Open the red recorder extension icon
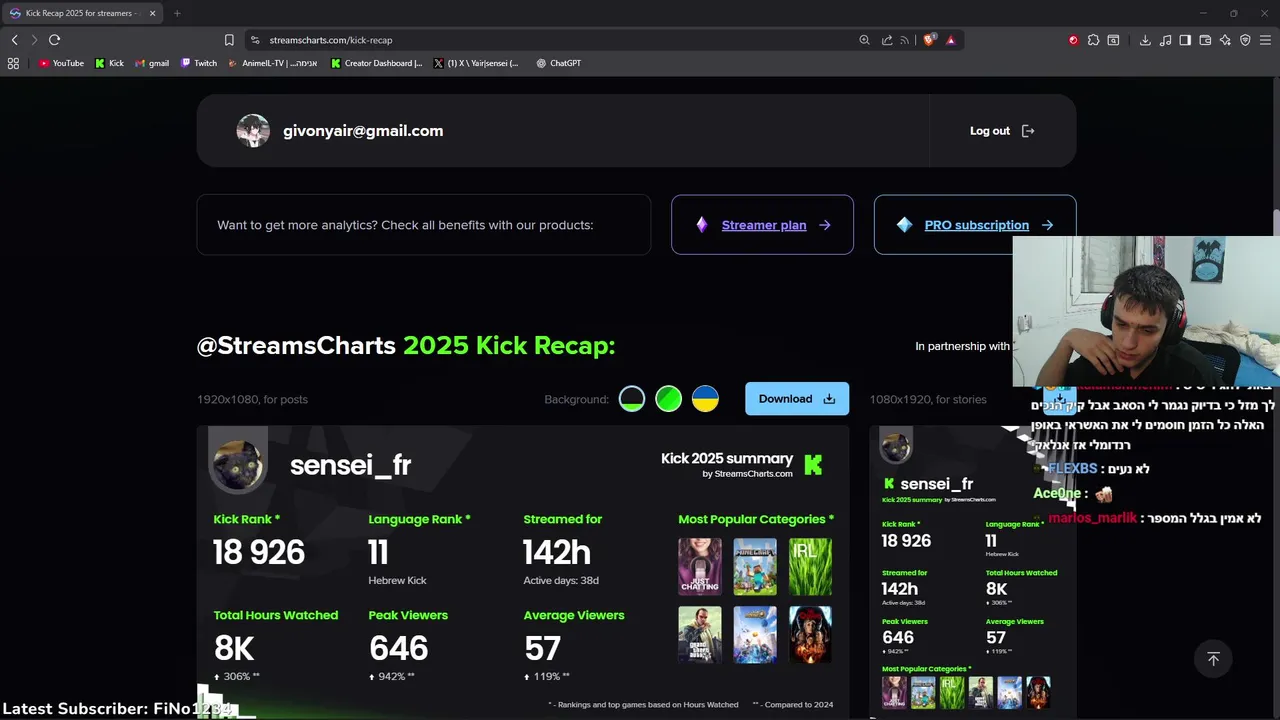Image resolution: width=1280 pixels, height=720 pixels. click(1073, 40)
